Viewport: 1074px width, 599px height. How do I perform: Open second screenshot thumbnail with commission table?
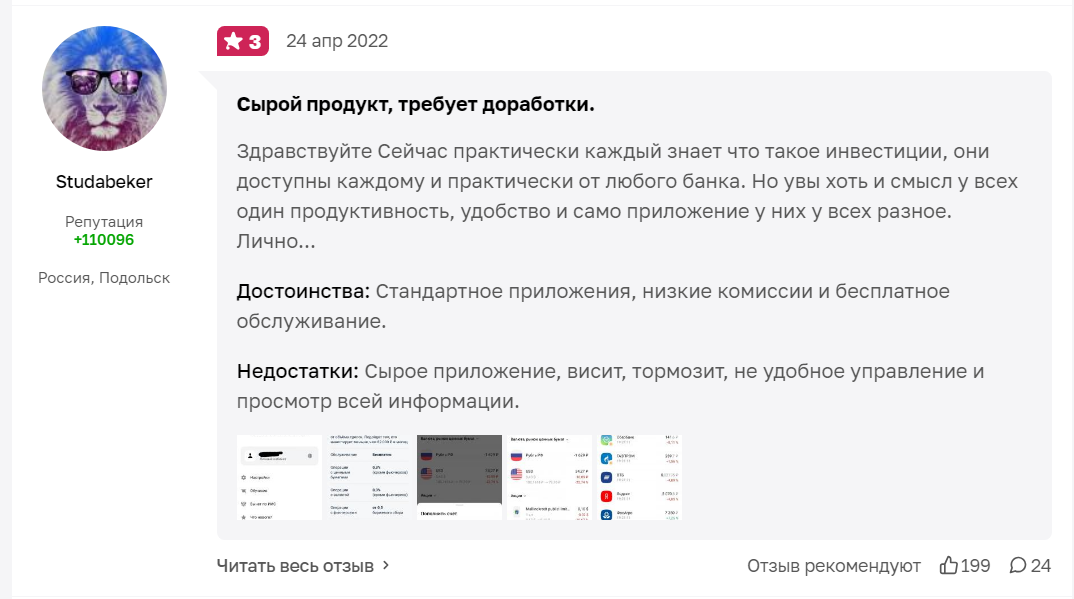point(369,477)
